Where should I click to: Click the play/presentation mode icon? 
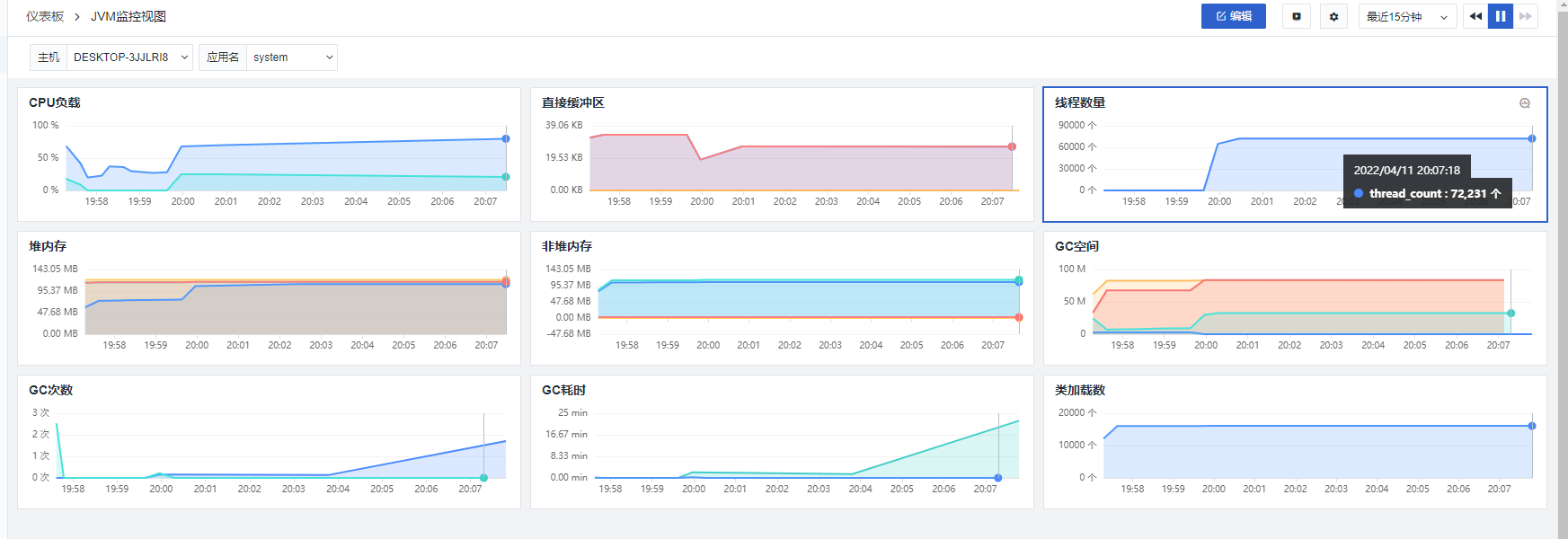(x=1297, y=16)
